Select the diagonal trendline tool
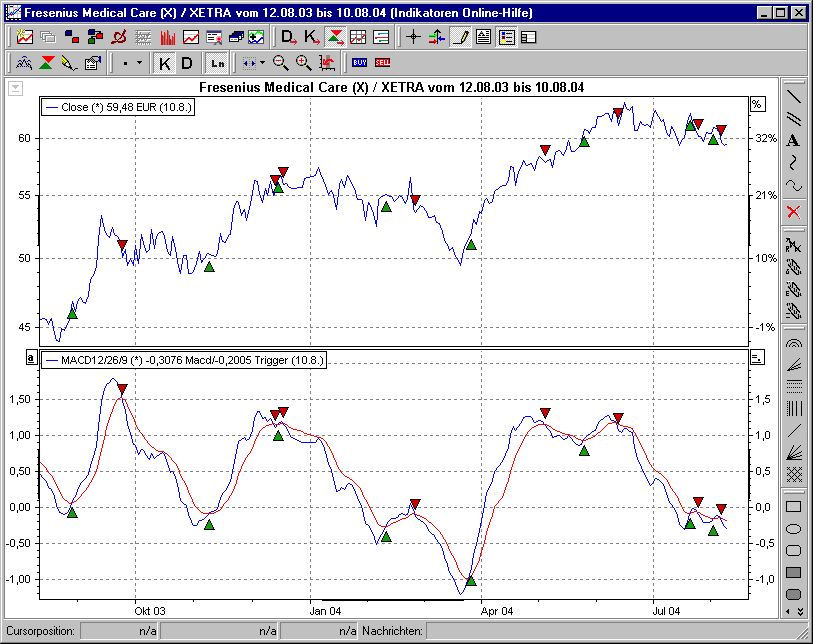The width and height of the screenshot is (813, 644). 796,96
